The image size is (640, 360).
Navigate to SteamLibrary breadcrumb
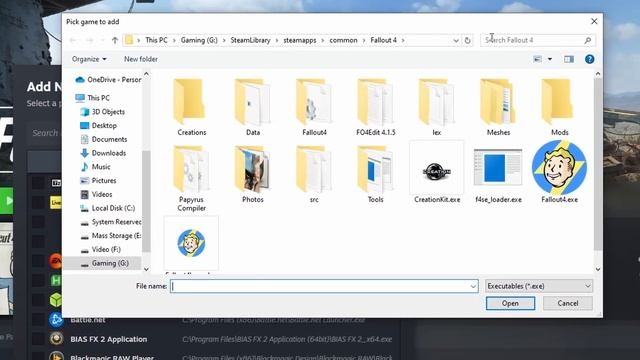250,40
